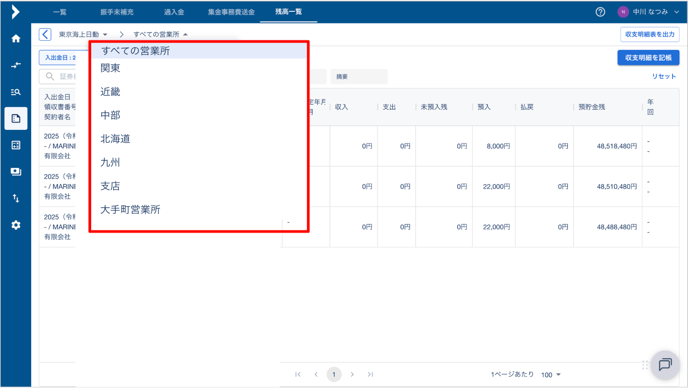The height and width of the screenshot is (388, 688).
Task: Click the transfer arrows sidebar icon
Action: coord(16,65)
